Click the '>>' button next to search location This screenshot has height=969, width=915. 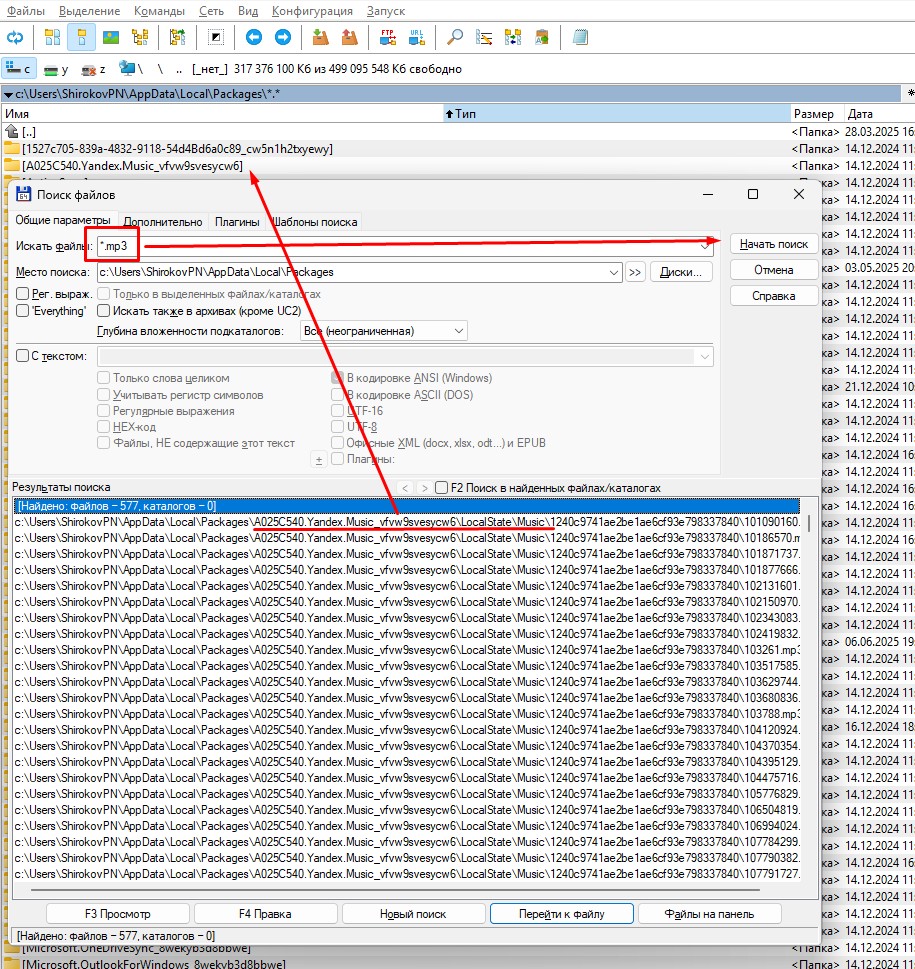(x=635, y=272)
